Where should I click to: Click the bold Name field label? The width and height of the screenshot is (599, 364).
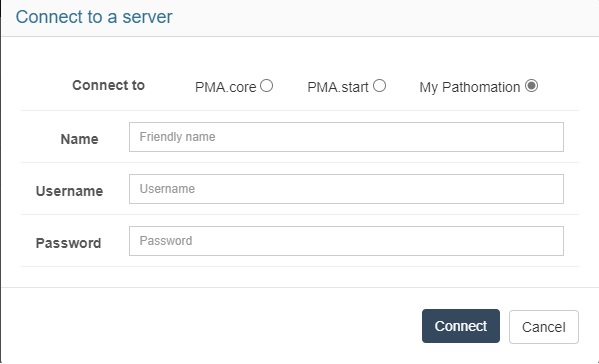pyautogui.click(x=79, y=139)
